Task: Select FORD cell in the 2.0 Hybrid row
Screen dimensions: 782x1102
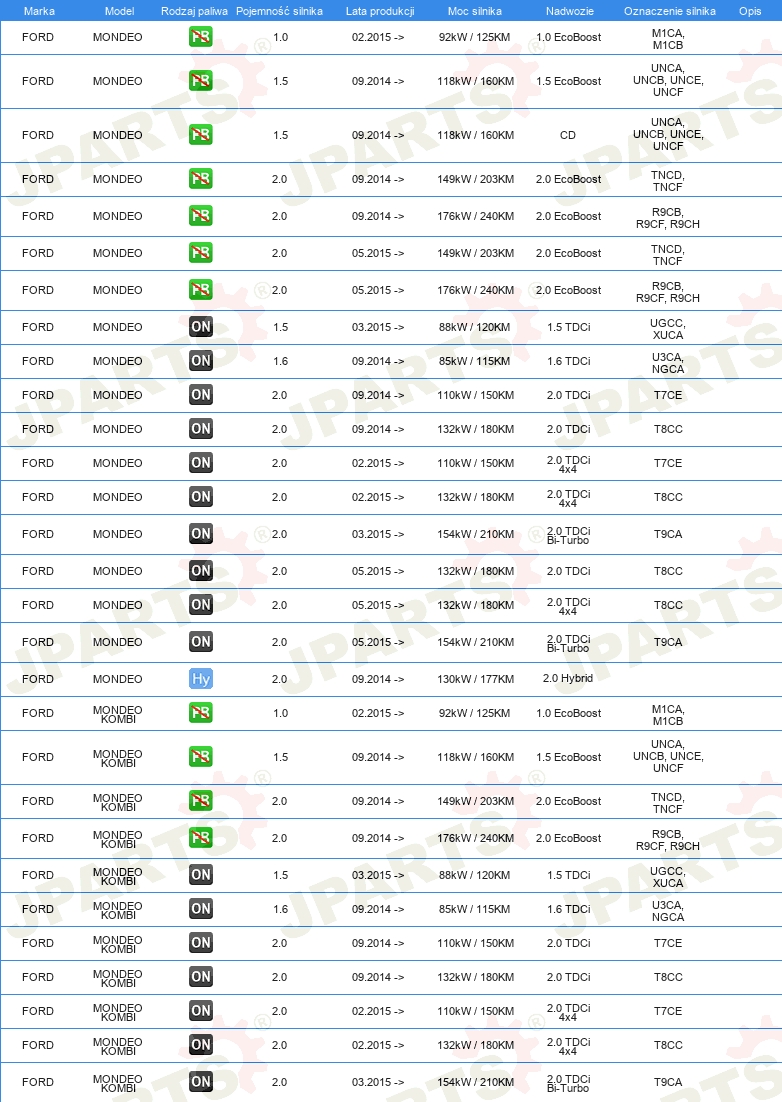Action: pyautogui.click(x=38, y=679)
